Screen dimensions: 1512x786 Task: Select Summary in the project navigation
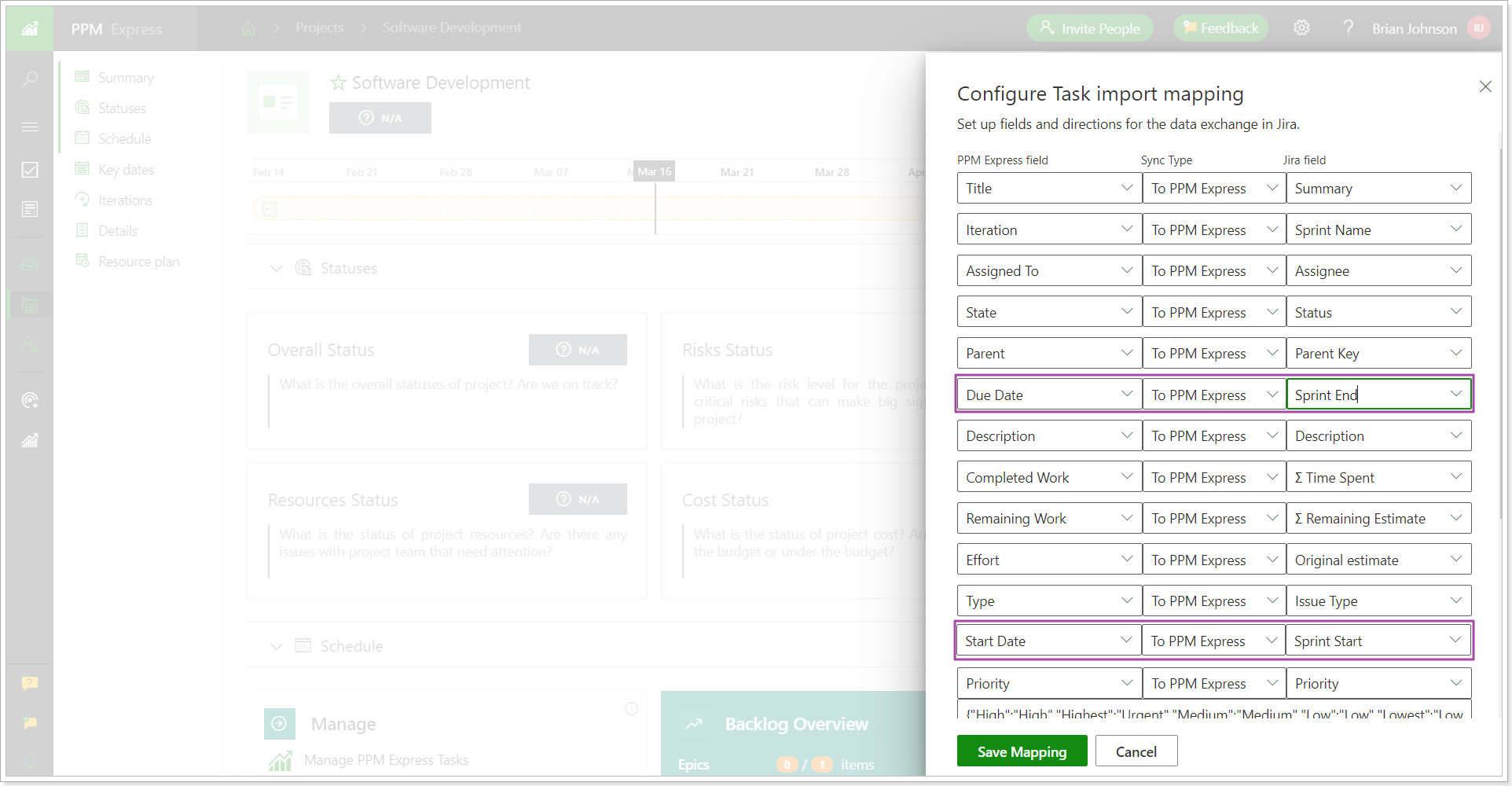(125, 77)
